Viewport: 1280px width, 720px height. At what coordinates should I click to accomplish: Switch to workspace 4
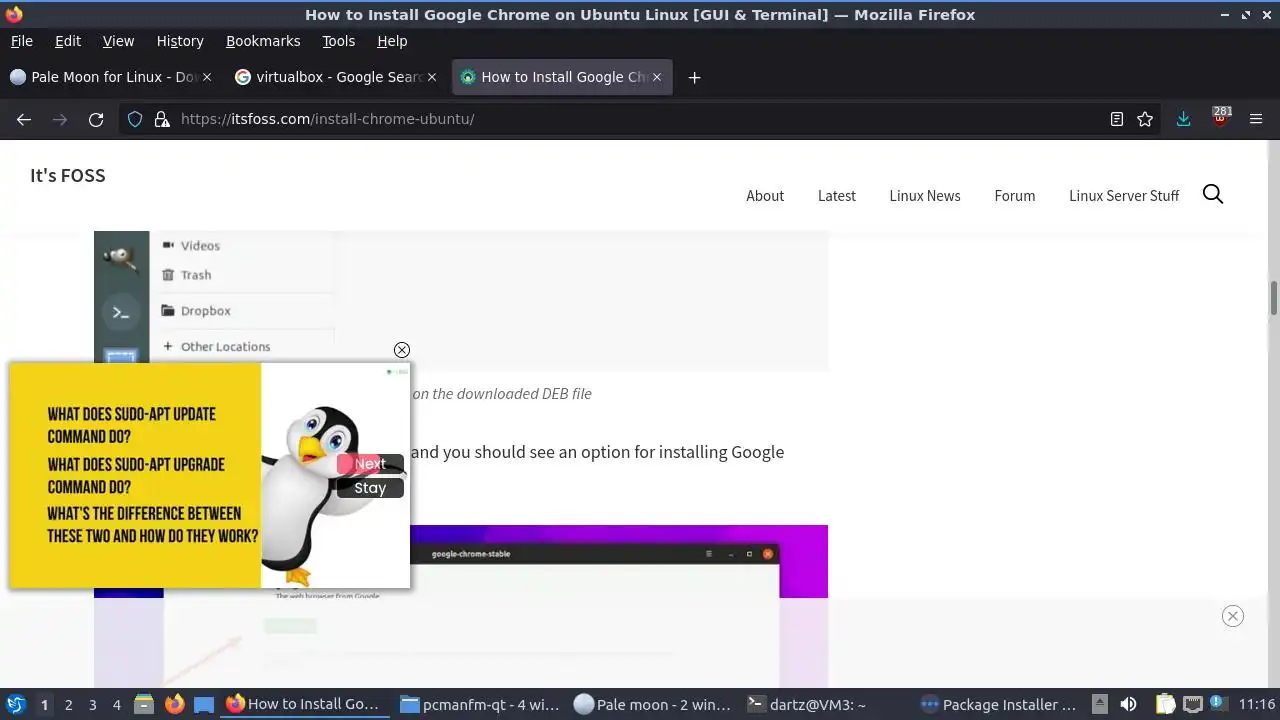(117, 705)
